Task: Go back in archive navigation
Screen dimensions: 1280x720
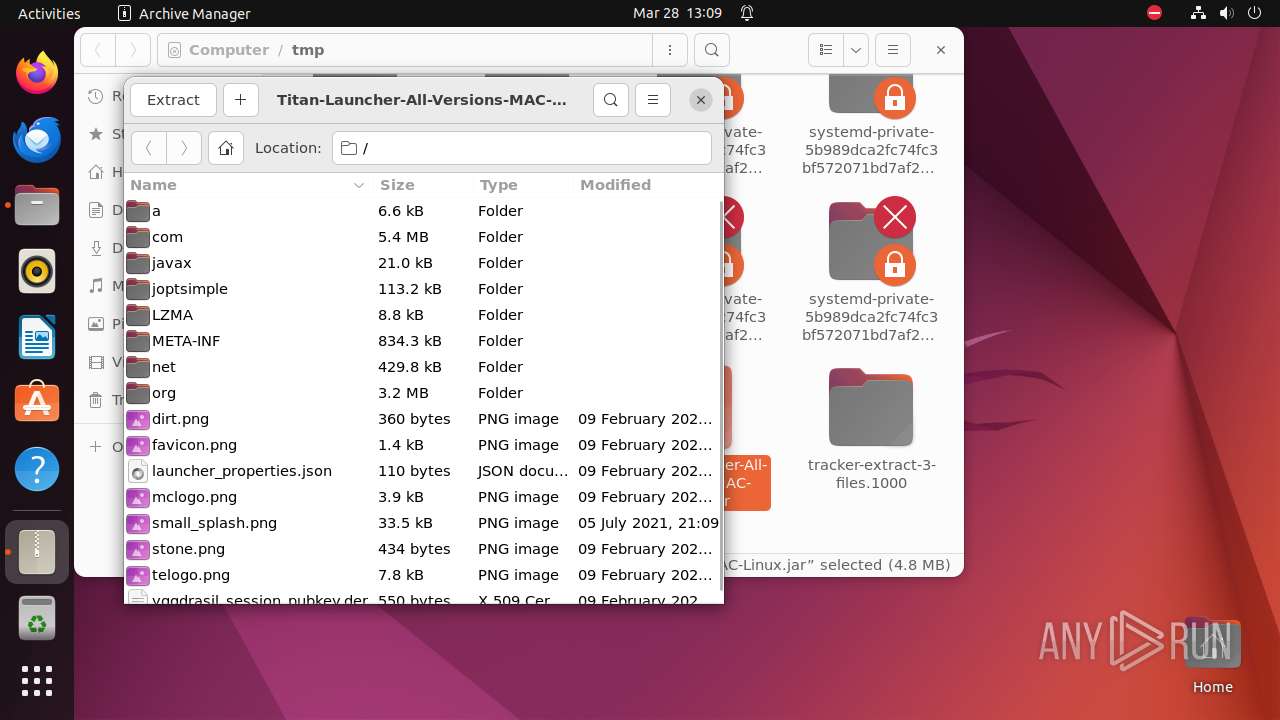Action: (x=149, y=148)
